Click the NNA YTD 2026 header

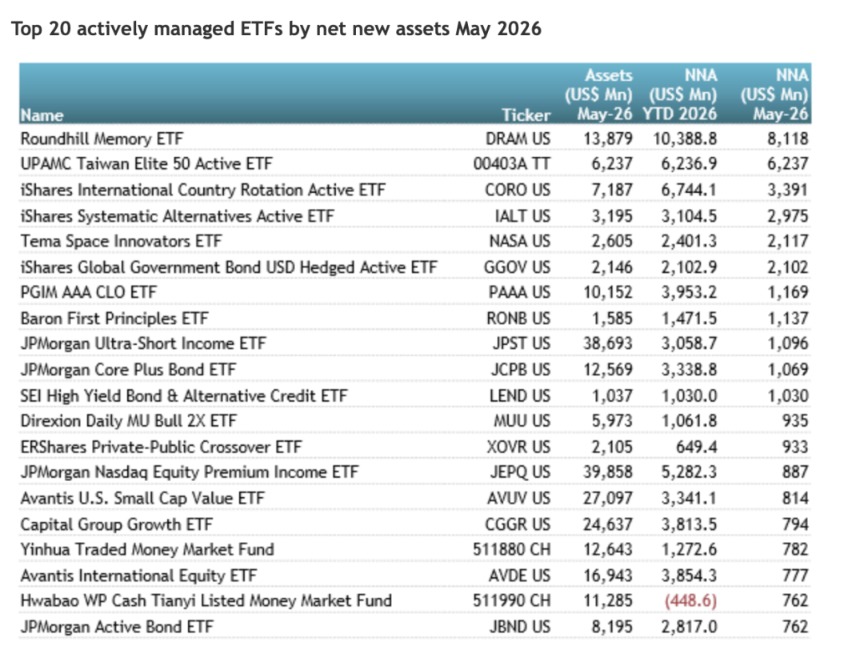point(679,94)
